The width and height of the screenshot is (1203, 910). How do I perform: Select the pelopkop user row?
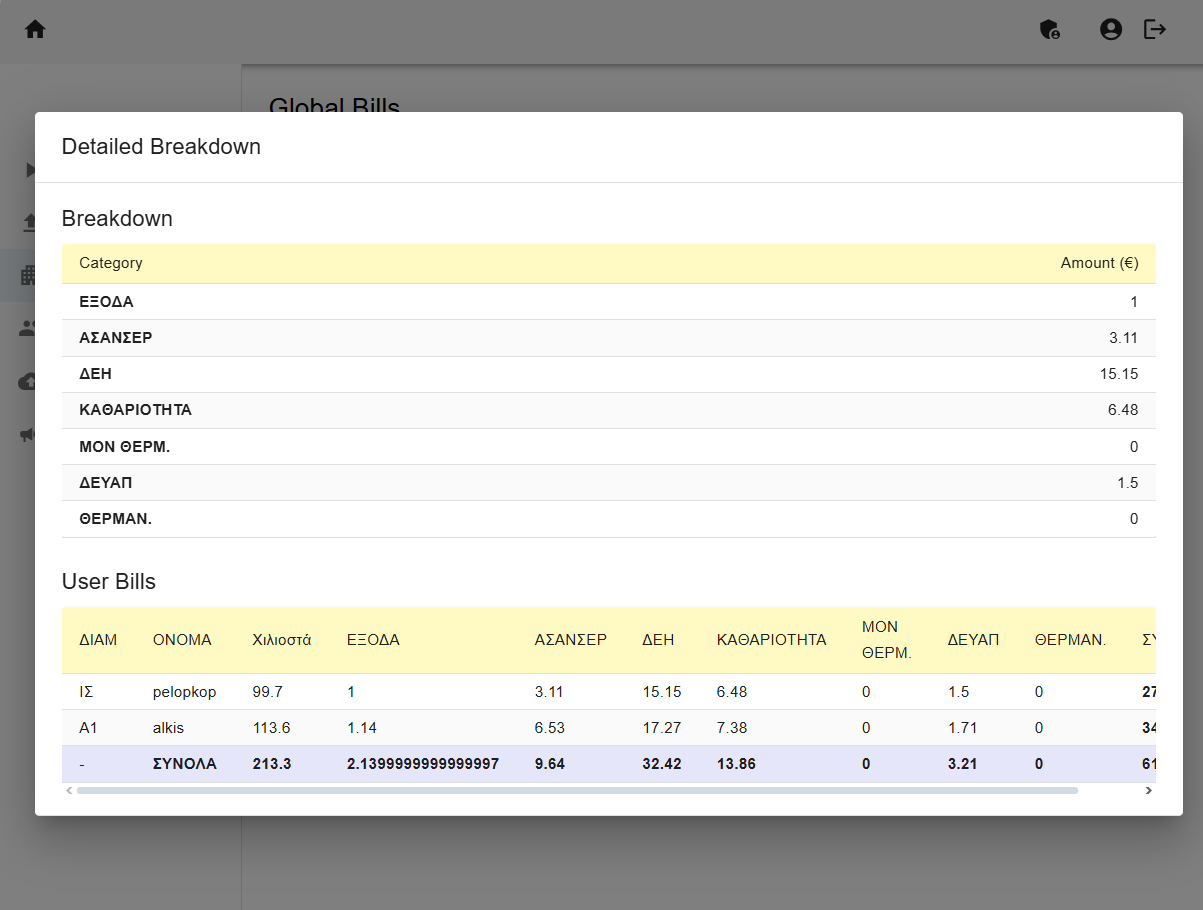click(184, 692)
